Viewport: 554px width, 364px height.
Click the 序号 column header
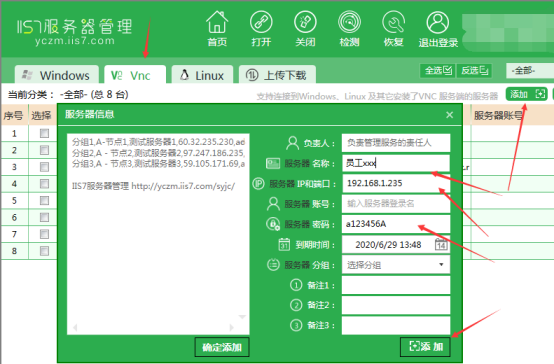13,115
